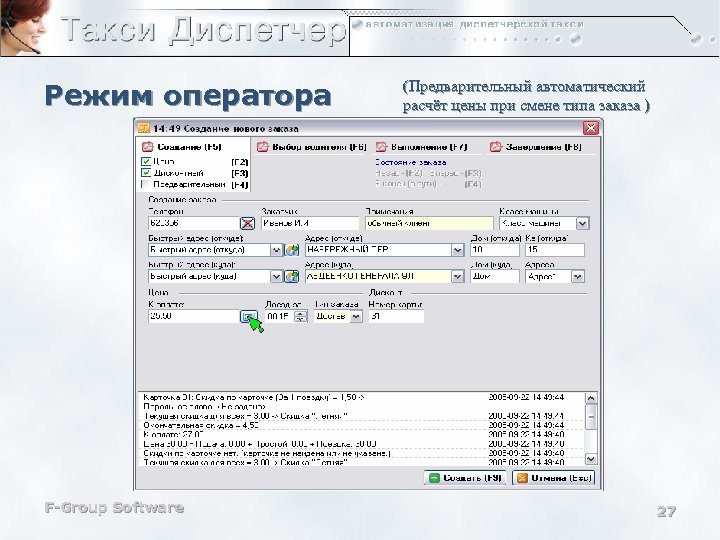Click the Создание (F5) tab icon
720x540 pixels.
147,147
